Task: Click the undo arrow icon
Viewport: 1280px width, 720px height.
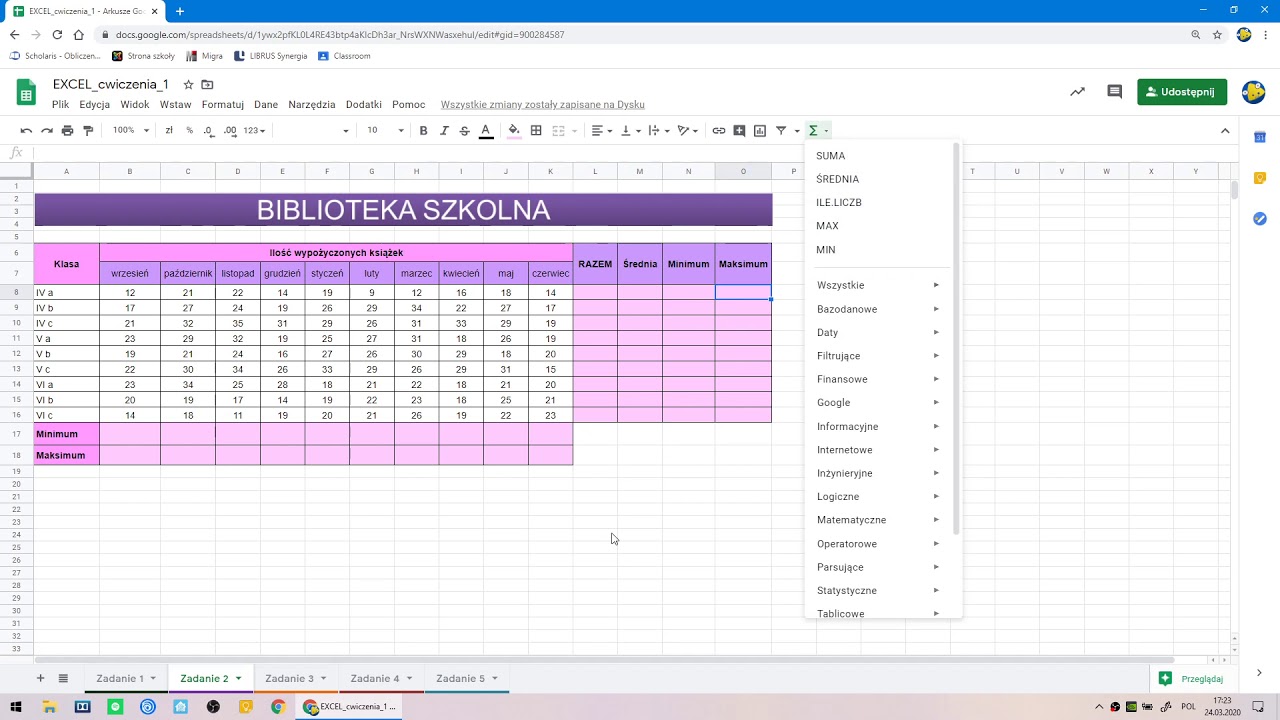Action: tap(26, 130)
